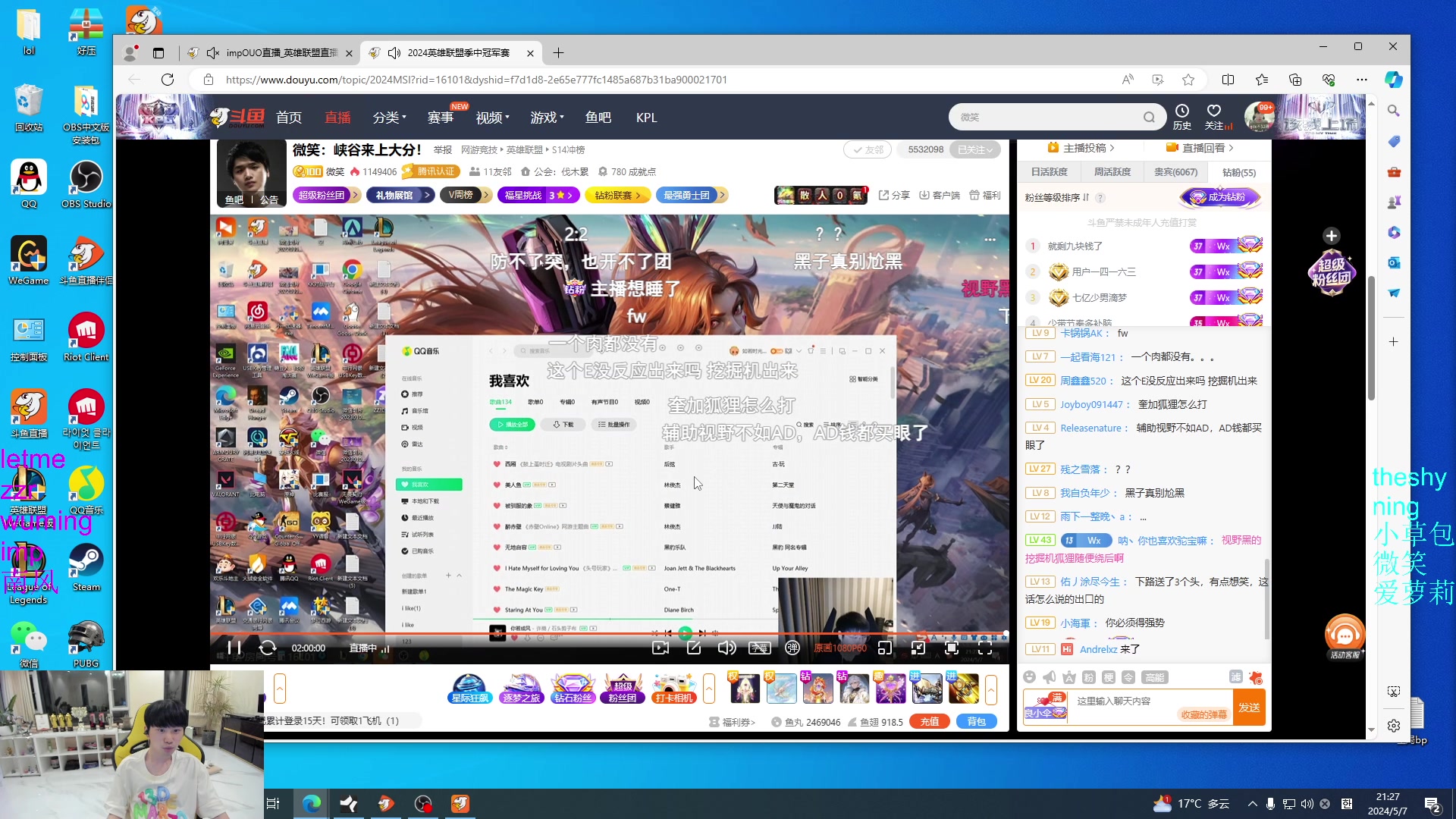Image resolution: width=1456 pixels, height=819 pixels.
Task: Open the 令 command icon in chat
Action: pyautogui.click(x=1128, y=677)
